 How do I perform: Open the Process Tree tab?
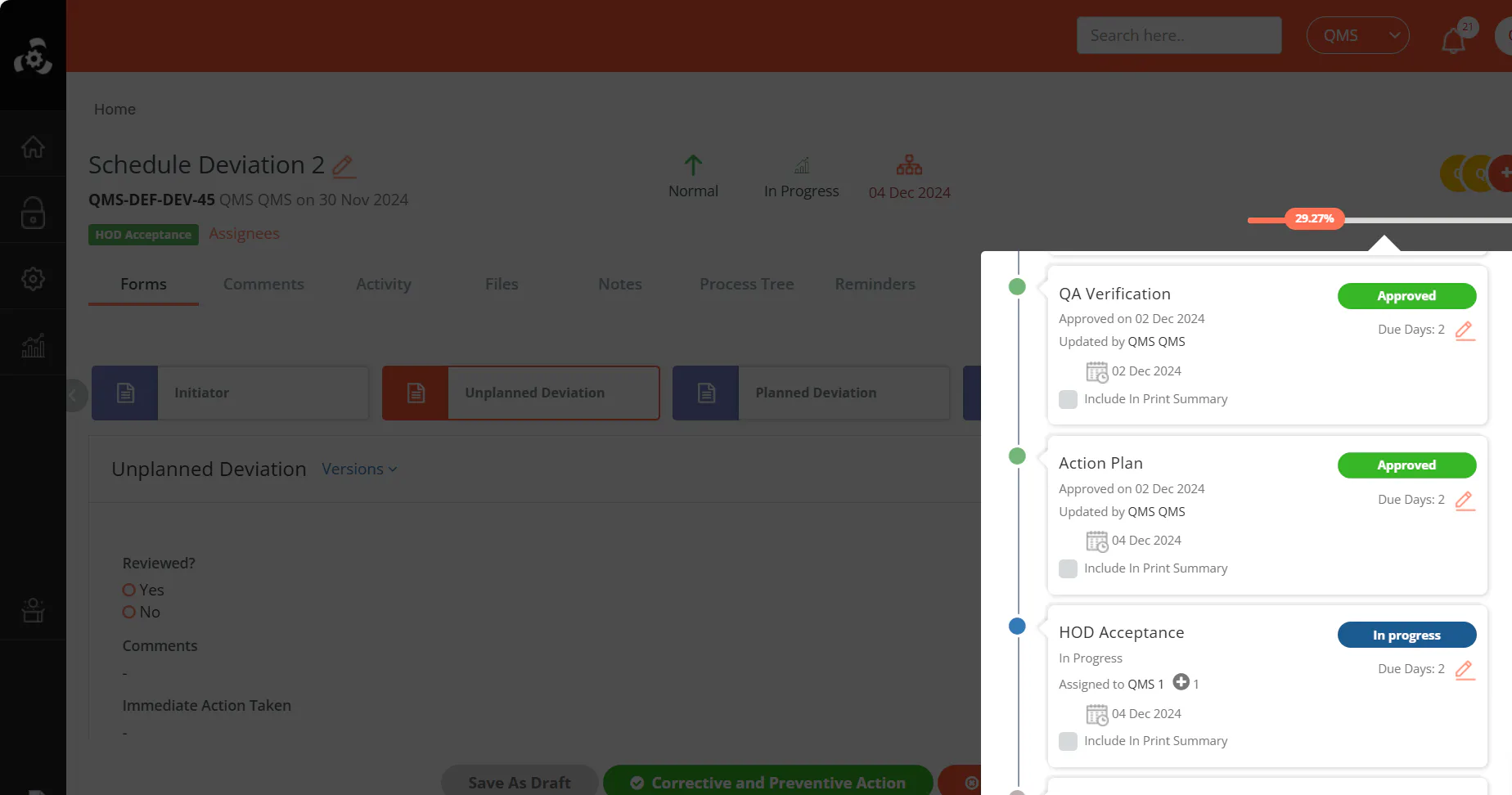tap(747, 284)
